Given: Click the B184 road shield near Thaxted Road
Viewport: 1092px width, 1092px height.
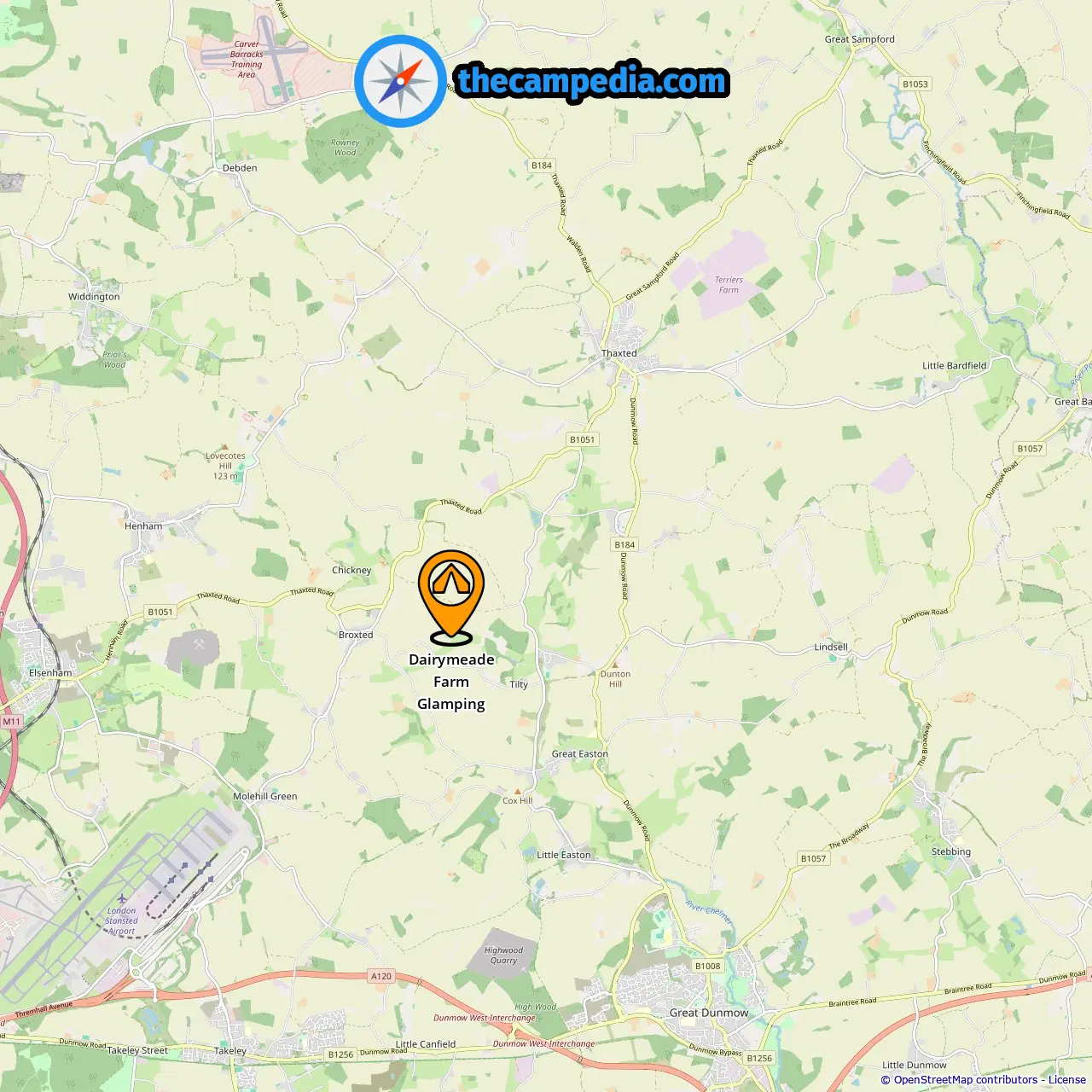Looking at the screenshot, I should coord(542,166).
